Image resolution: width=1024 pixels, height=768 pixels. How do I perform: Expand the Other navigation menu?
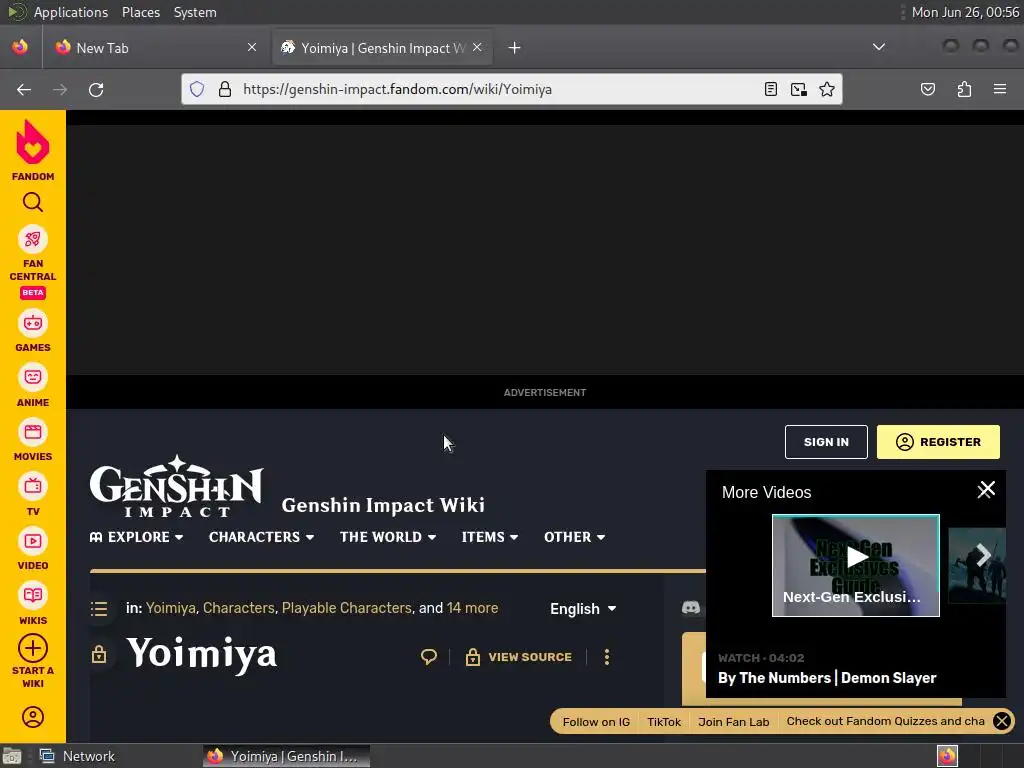(x=575, y=537)
